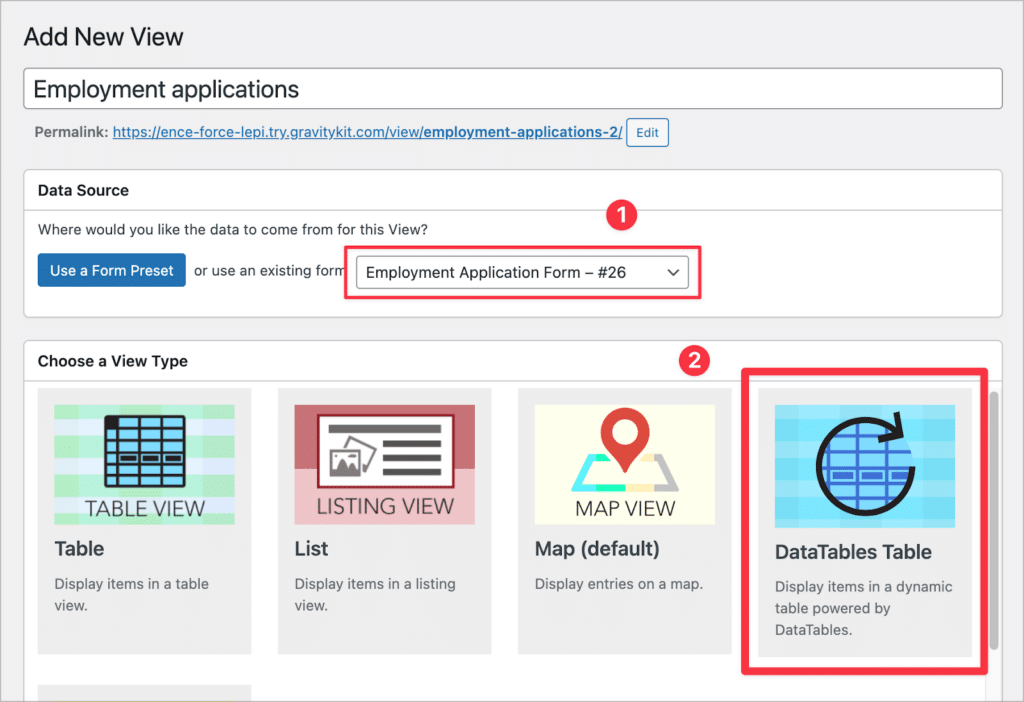The height and width of the screenshot is (702, 1024).
Task: Choose the 'DataTables Table' title
Action: 853,552
